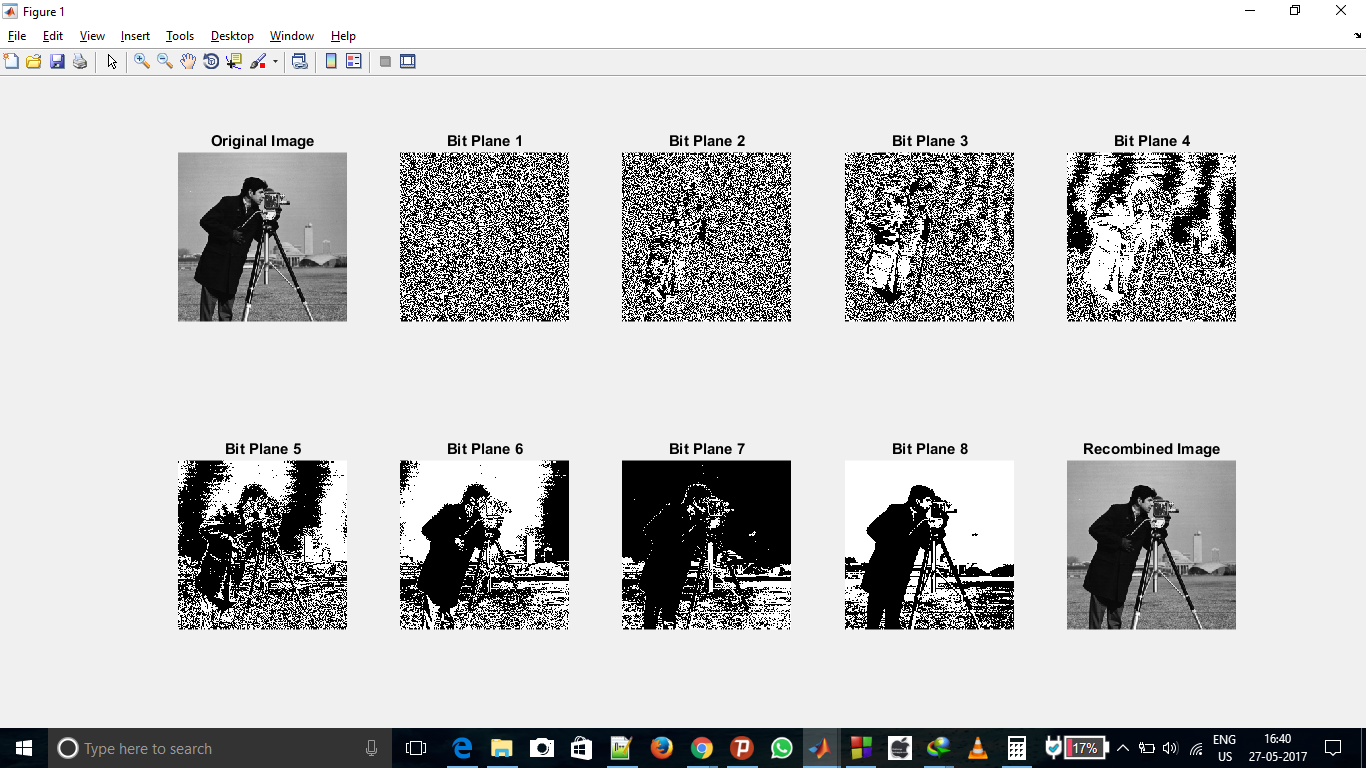Click the taskbar search box

click(x=220, y=748)
